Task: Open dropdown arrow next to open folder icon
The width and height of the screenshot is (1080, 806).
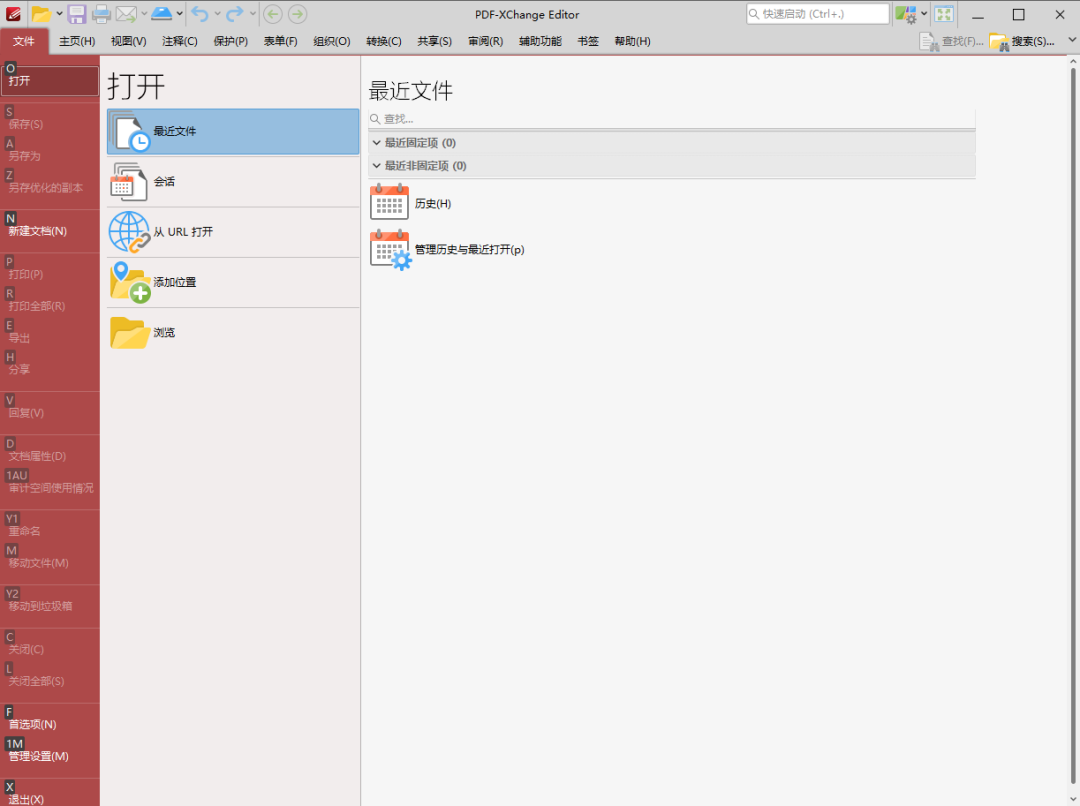Action: [x=59, y=14]
